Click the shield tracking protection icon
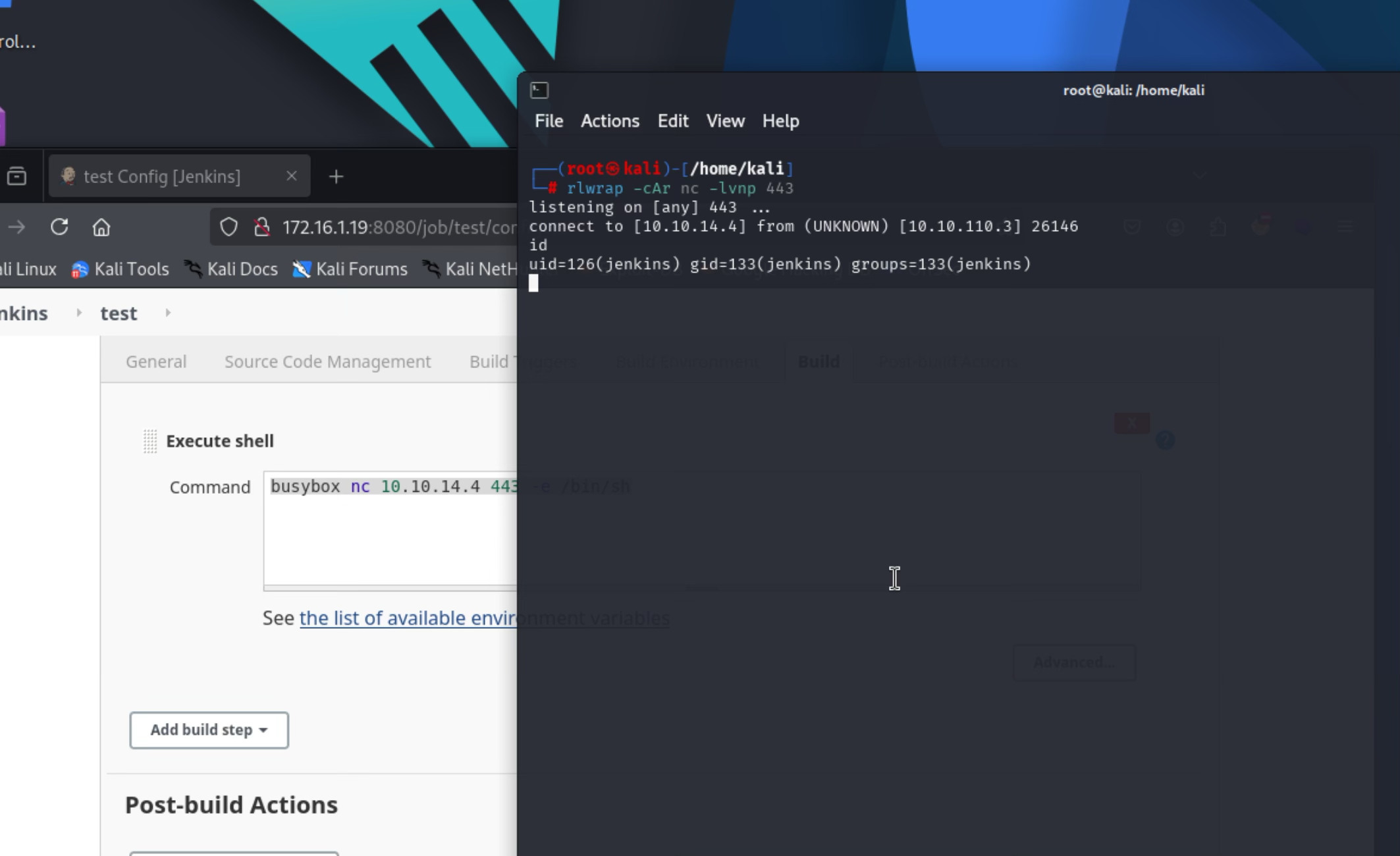Screen dimensions: 1400x856 [x=229, y=227]
